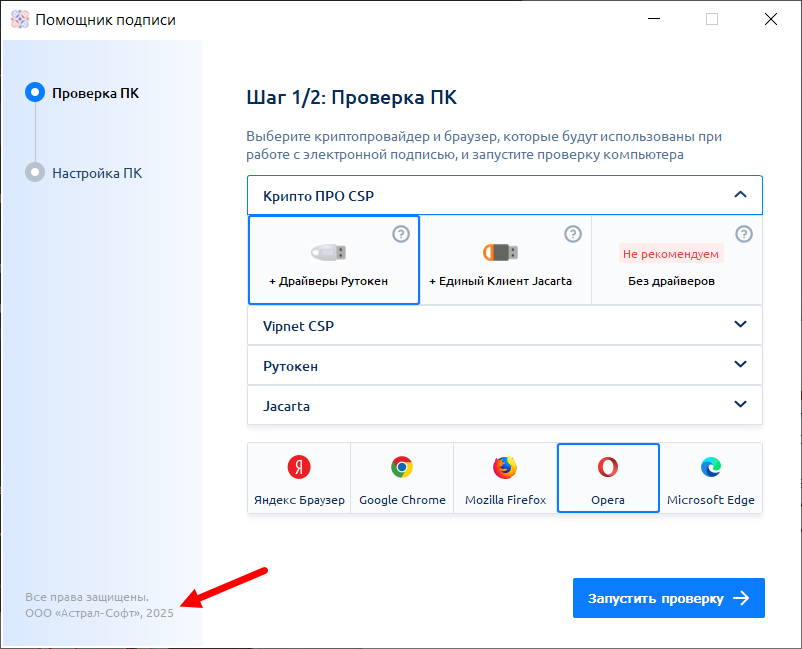
Task: Click the Vipnet CSP section title
Action: 298,326
